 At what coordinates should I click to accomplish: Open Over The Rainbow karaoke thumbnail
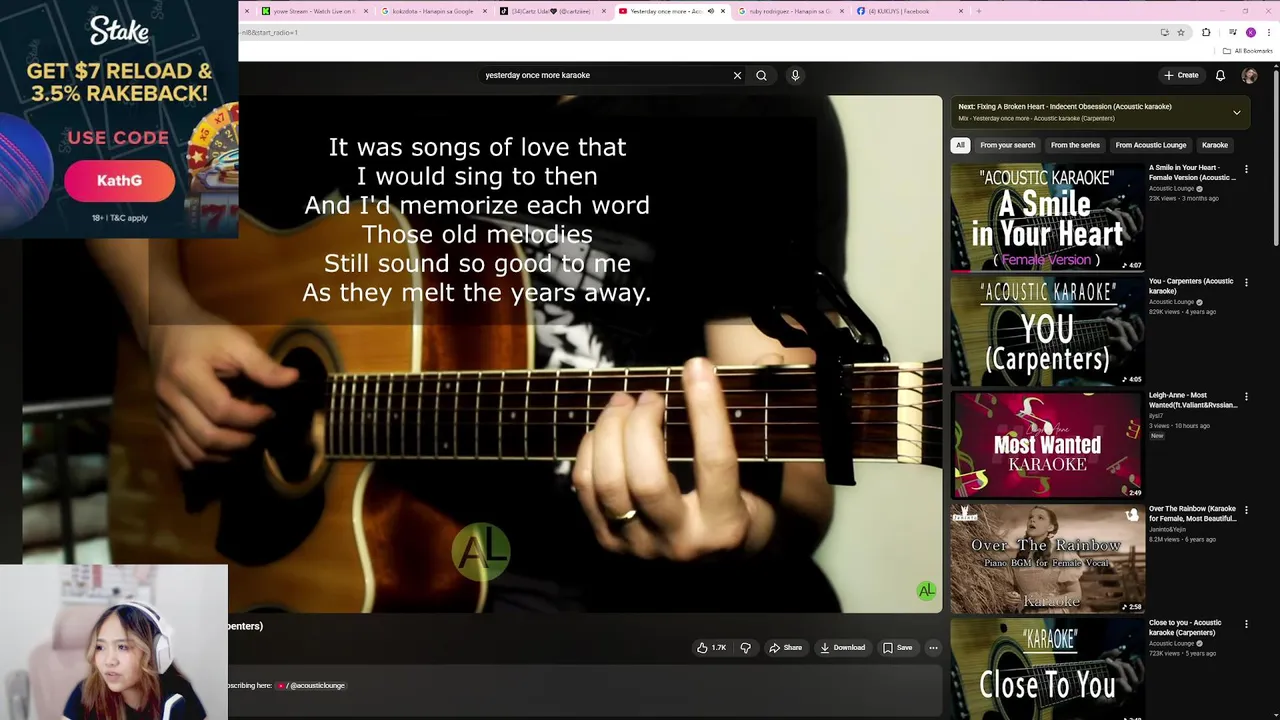tap(1047, 558)
